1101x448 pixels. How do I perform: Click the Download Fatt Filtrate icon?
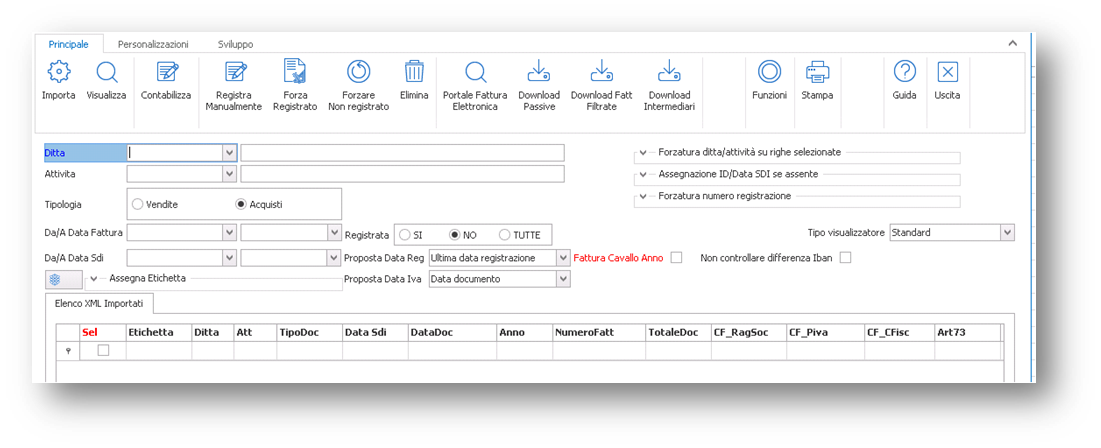coord(601,72)
